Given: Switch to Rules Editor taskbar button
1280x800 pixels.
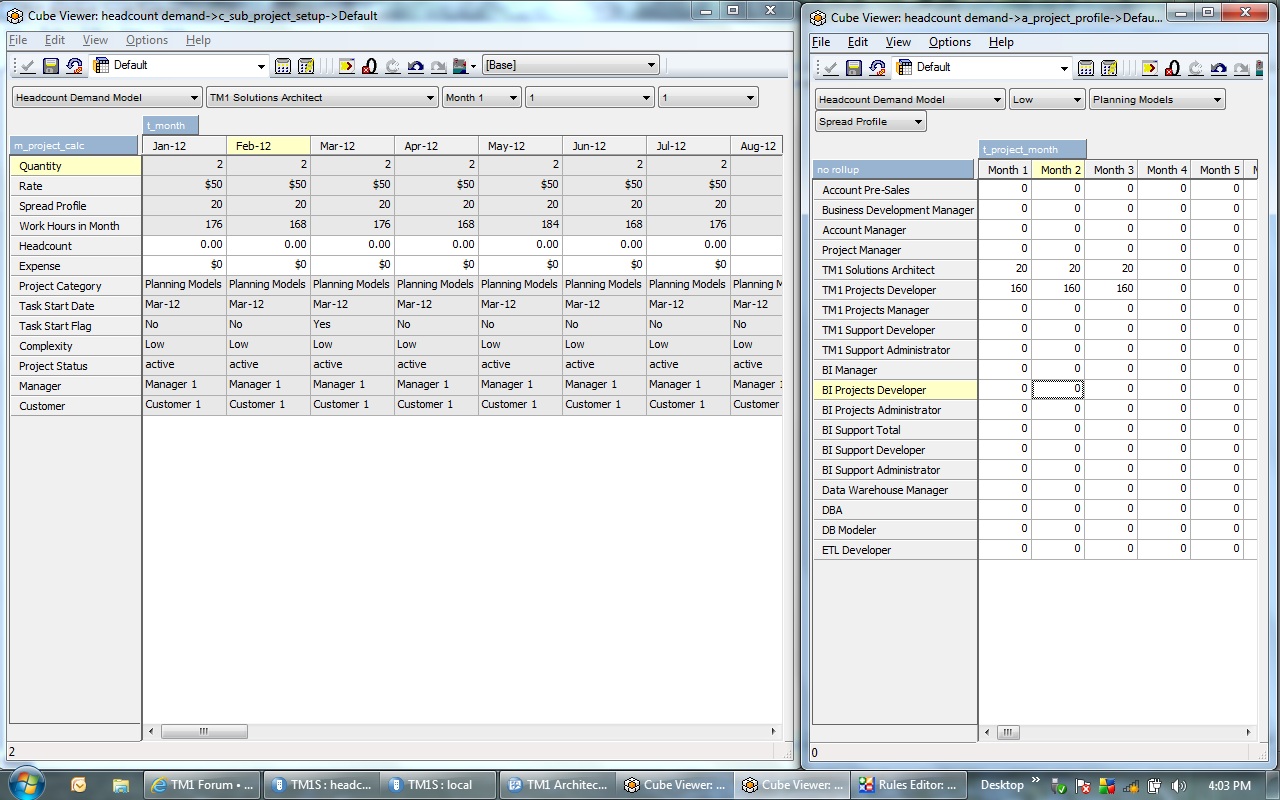Looking at the screenshot, I should pyautogui.click(x=910, y=785).
